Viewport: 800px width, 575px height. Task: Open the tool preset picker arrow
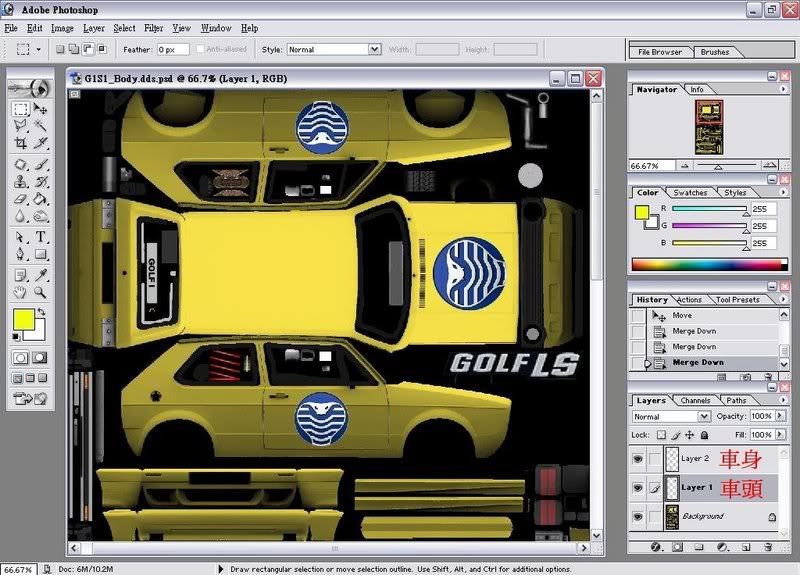point(38,49)
